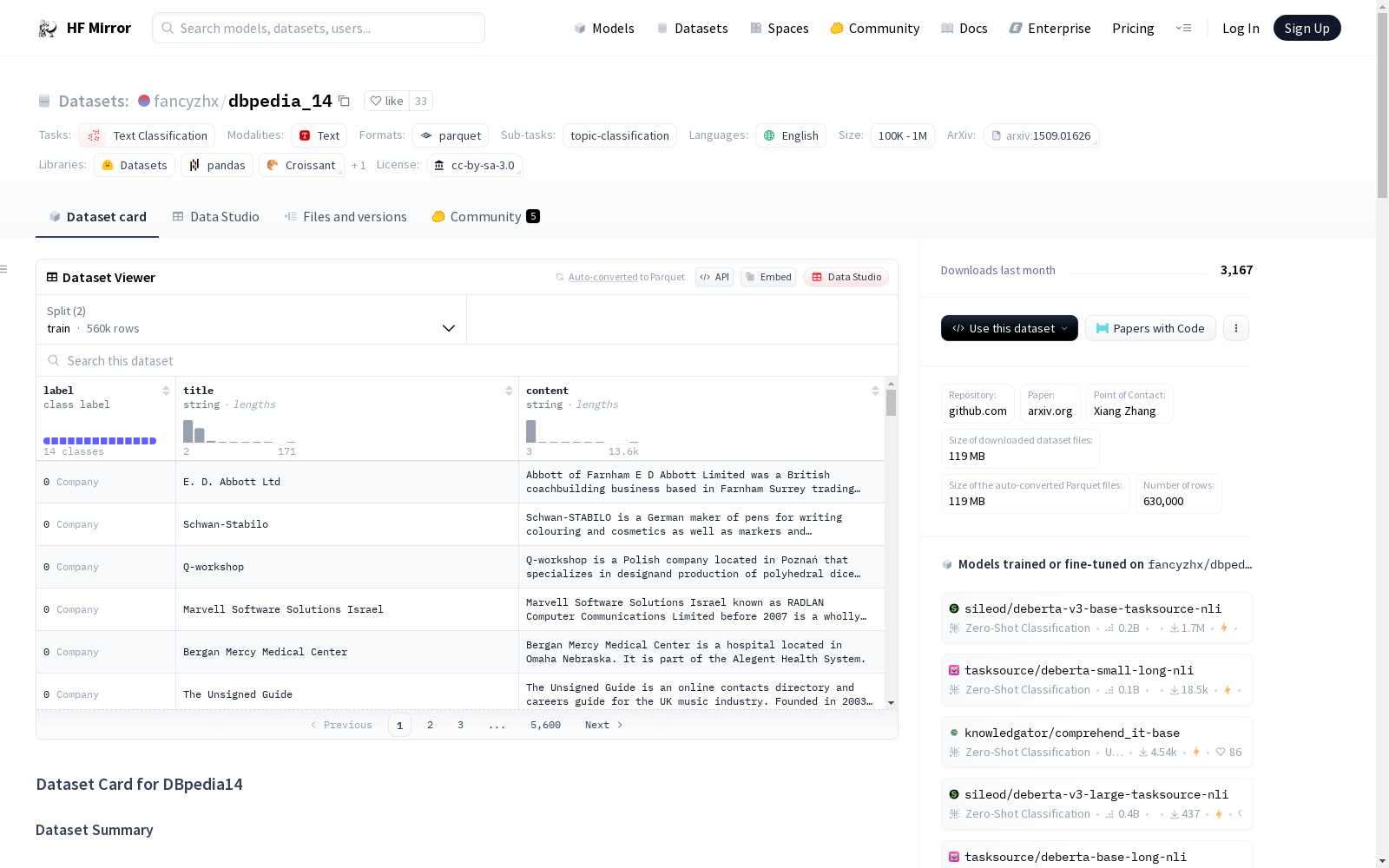Screen dimensions: 1389x868
Task: Open the Use this dataset dropdown
Action: (x=1010, y=328)
